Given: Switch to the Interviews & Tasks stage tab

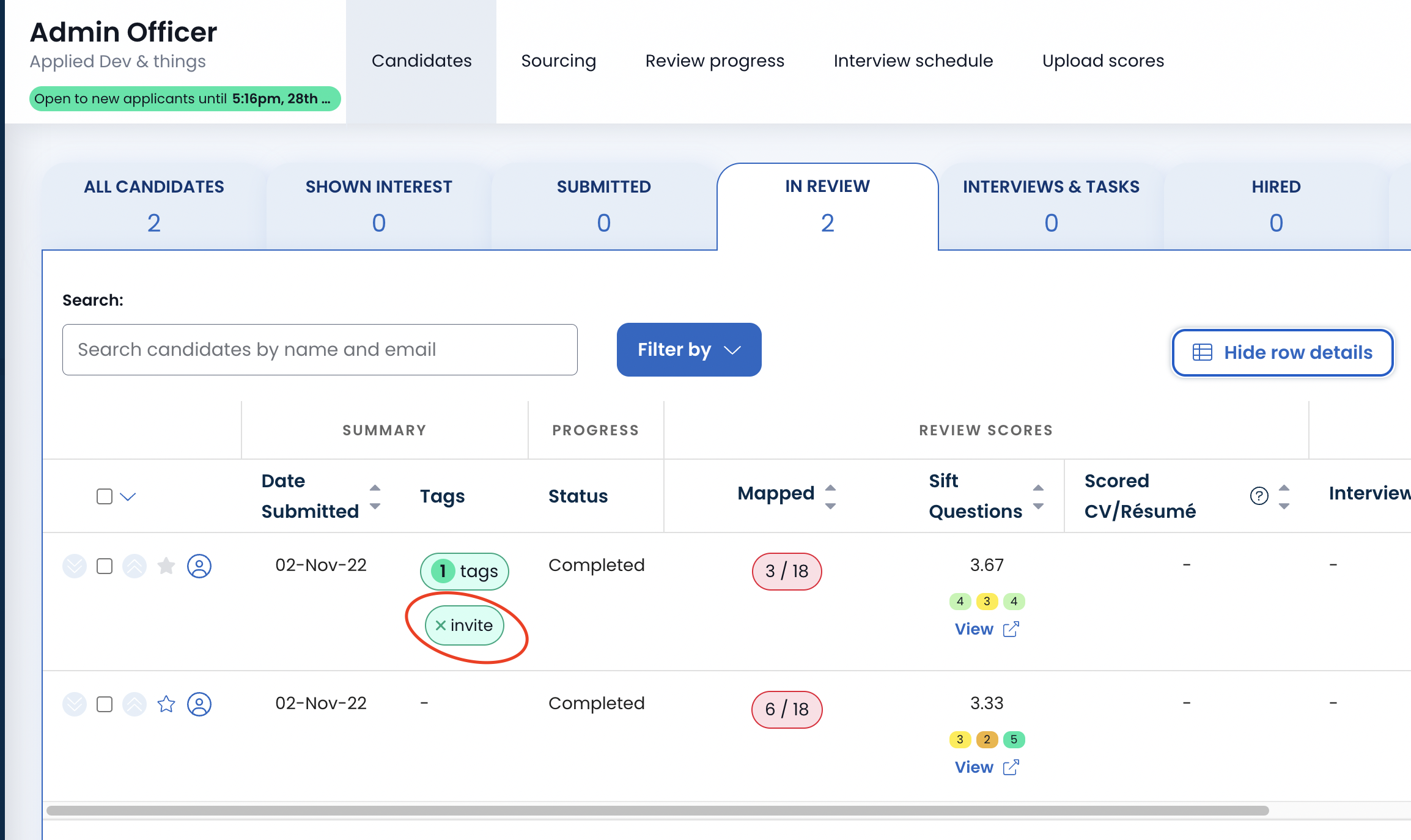Looking at the screenshot, I should pos(1051,205).
